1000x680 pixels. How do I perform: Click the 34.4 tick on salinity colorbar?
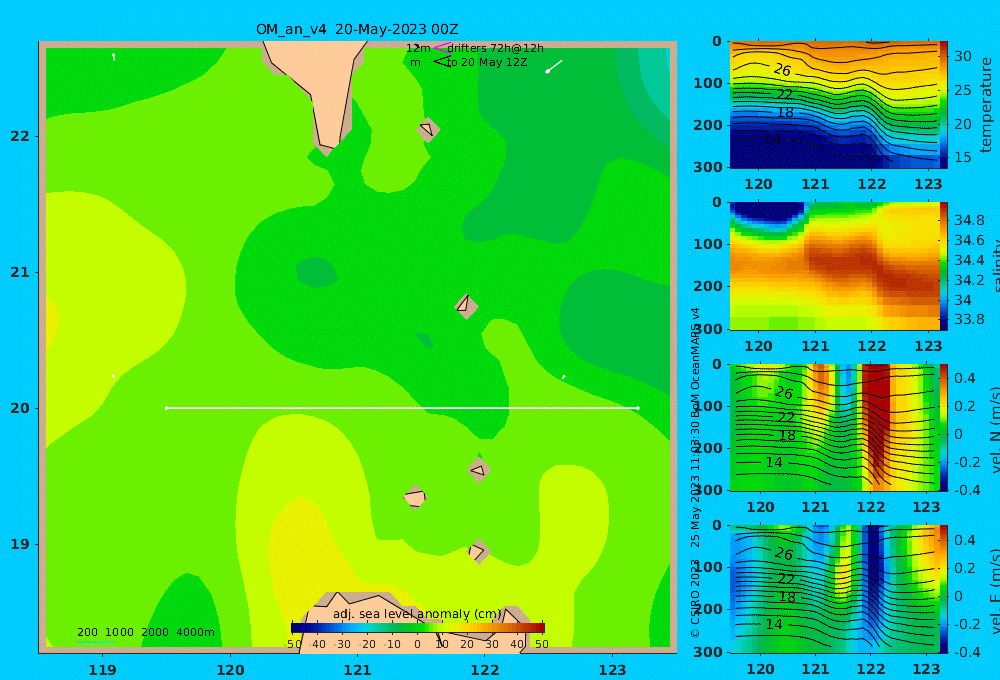click(969, 260)
